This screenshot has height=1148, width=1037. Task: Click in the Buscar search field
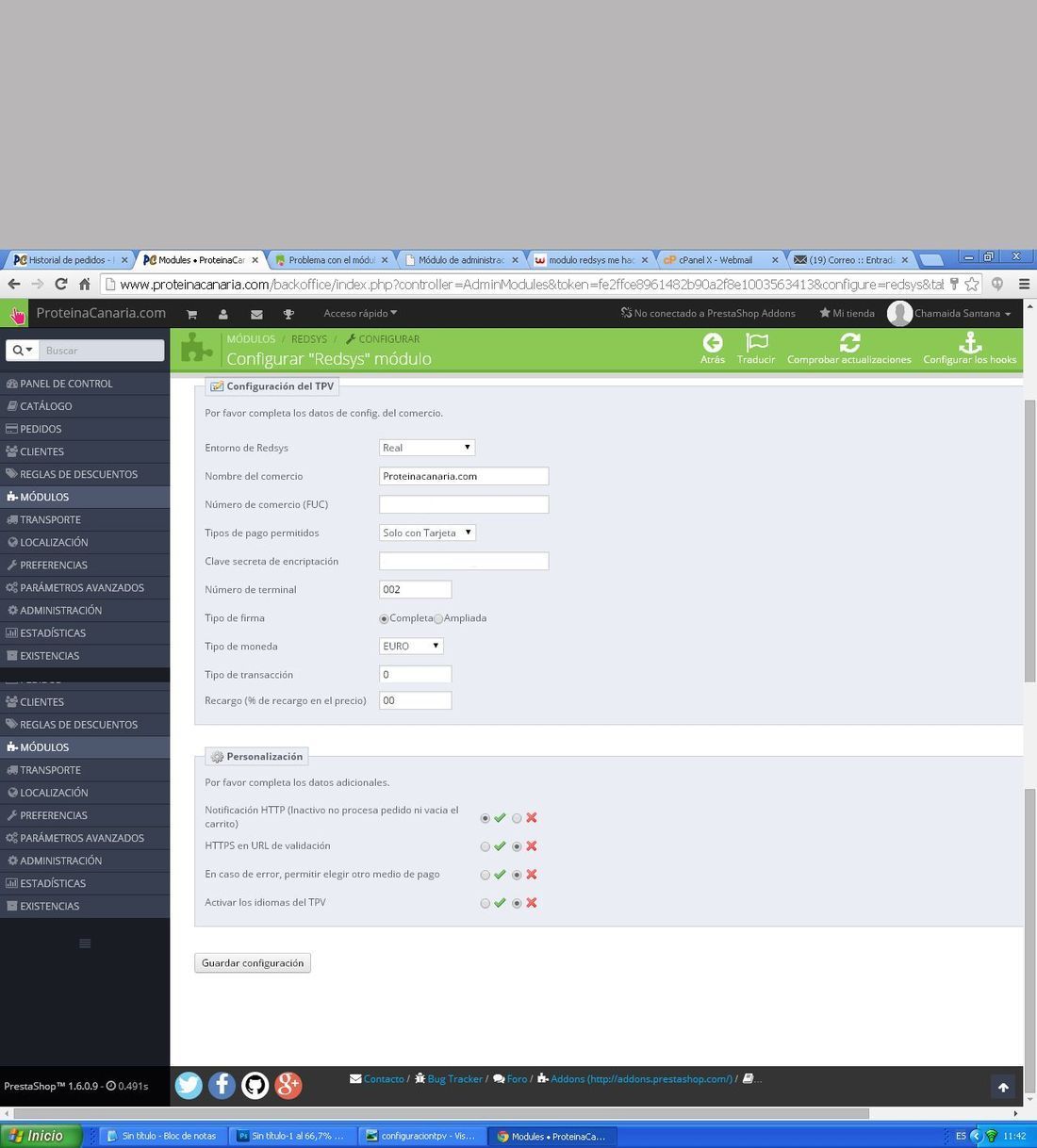click(x=103, y=351)
